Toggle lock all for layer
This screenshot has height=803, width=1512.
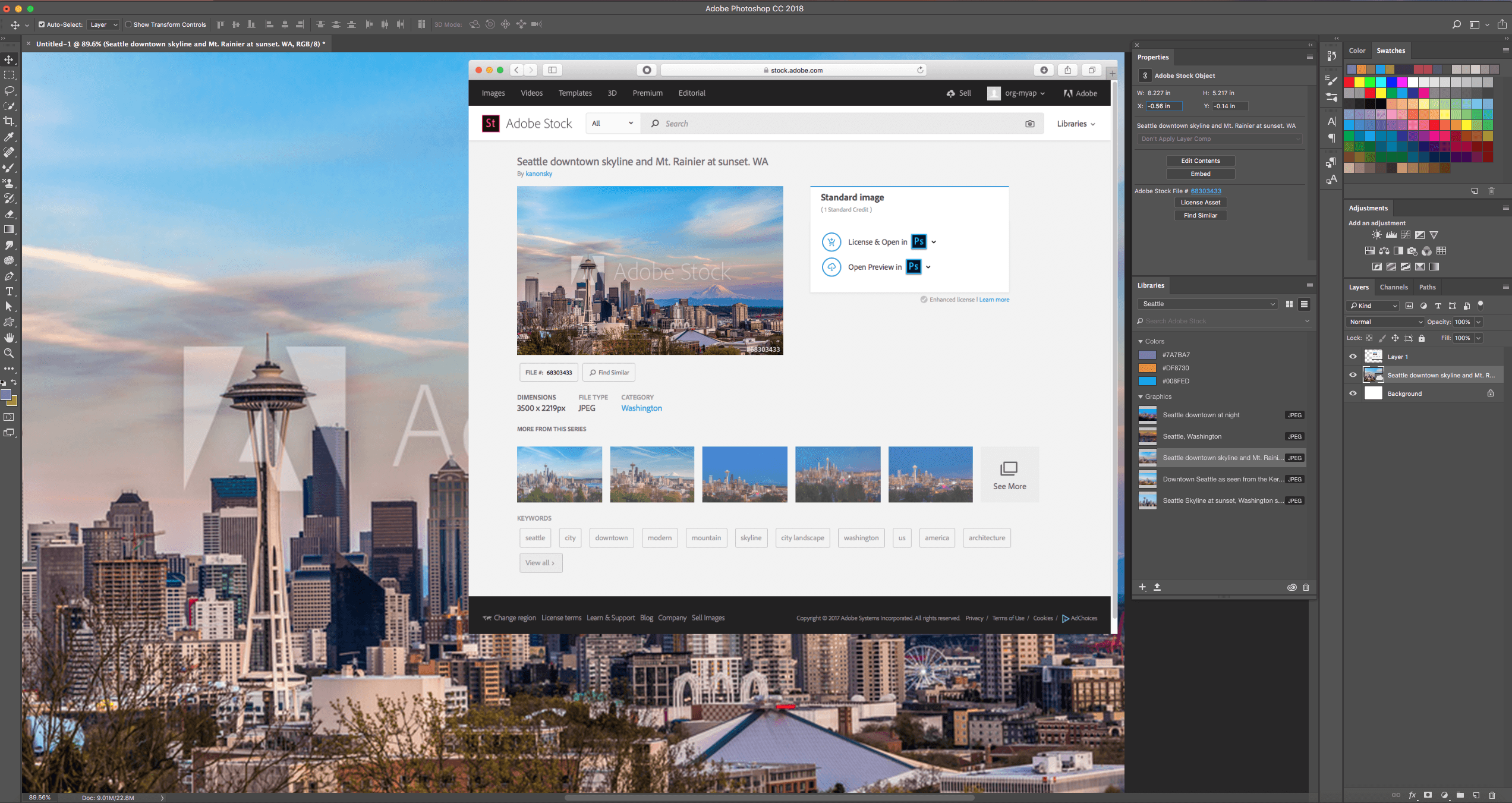pos(1422,338)
